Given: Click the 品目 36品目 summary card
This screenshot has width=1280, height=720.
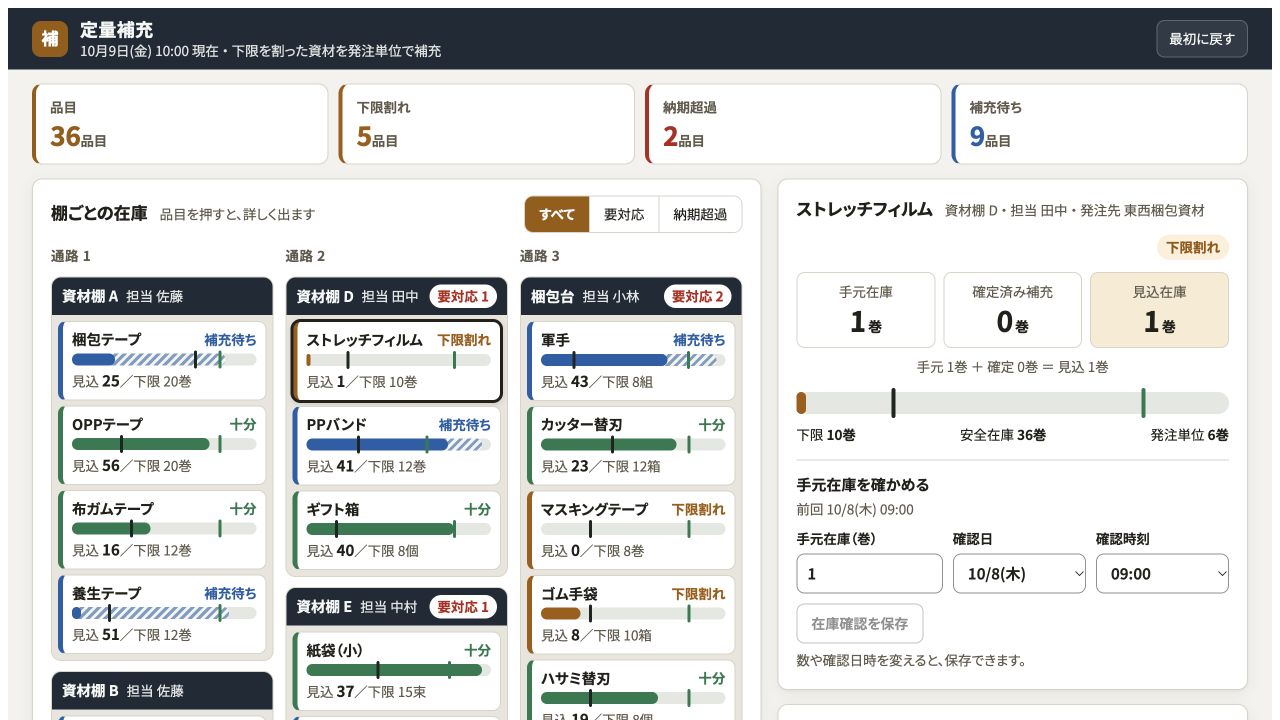Looking at the screenshot, I should click(180, 124).
